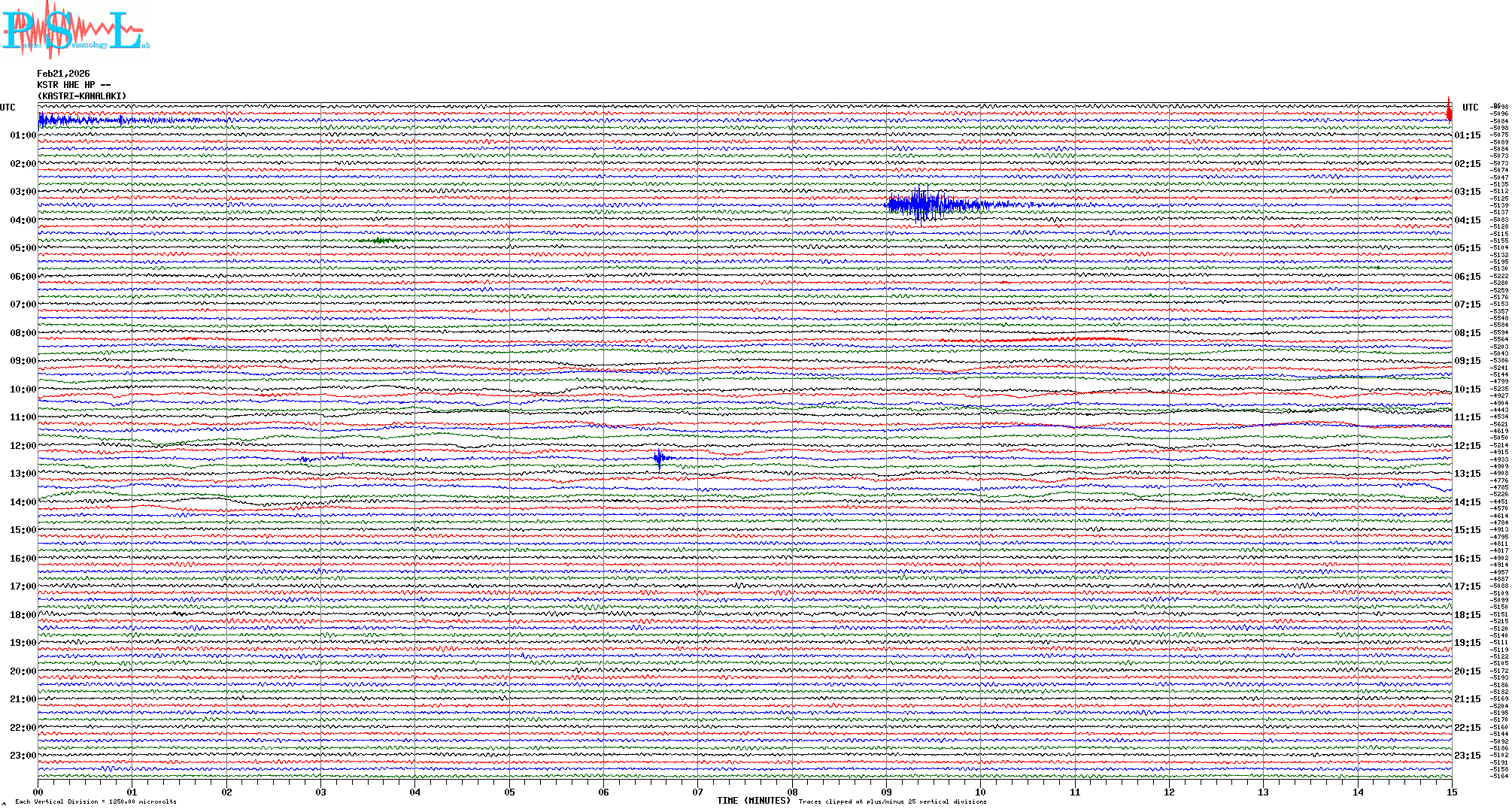Click the small blue seismic spike at 12:30

pos(660,458)
